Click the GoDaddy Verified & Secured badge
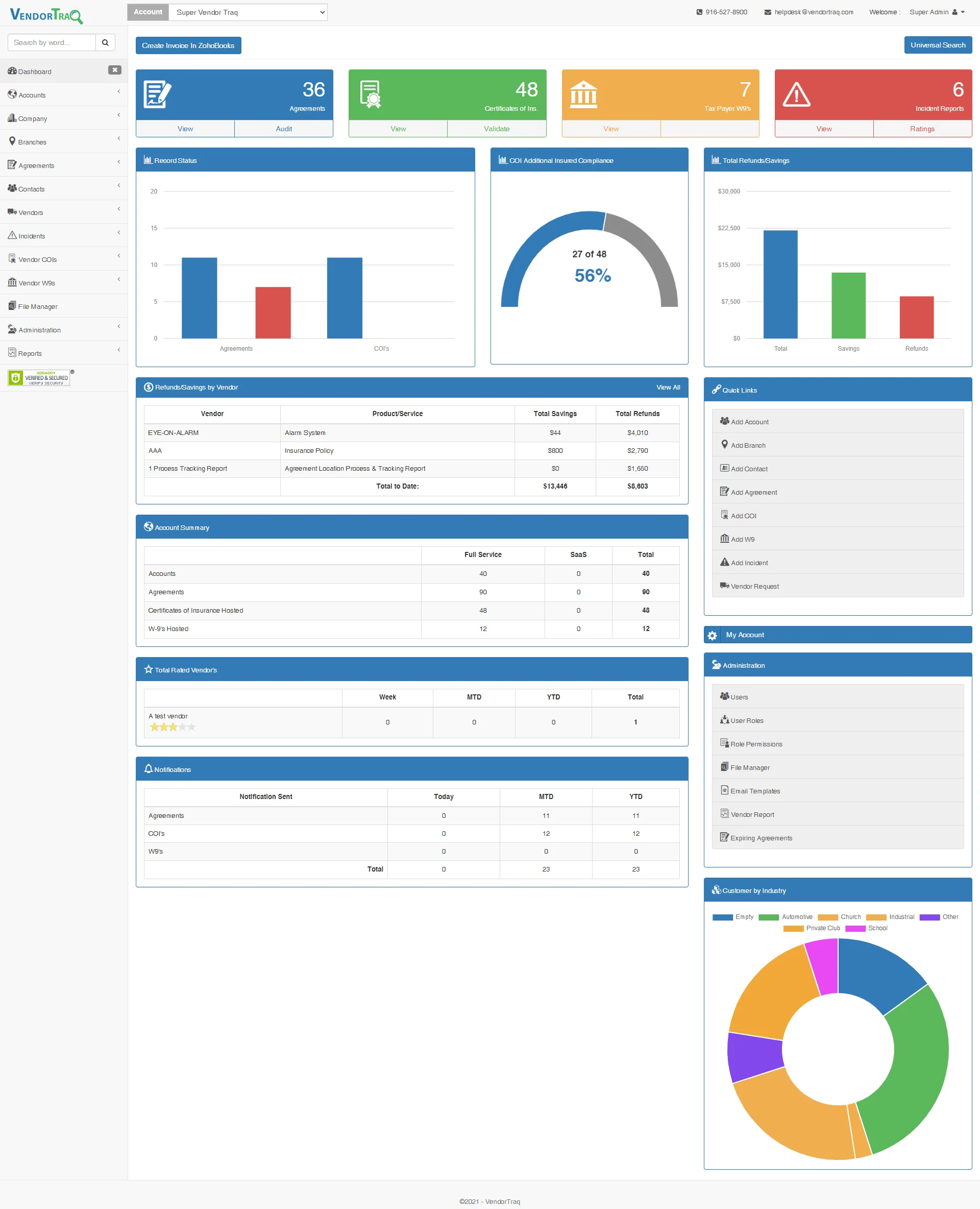The height and width of the screenshot is (1209, 980). tap(39, 378)
